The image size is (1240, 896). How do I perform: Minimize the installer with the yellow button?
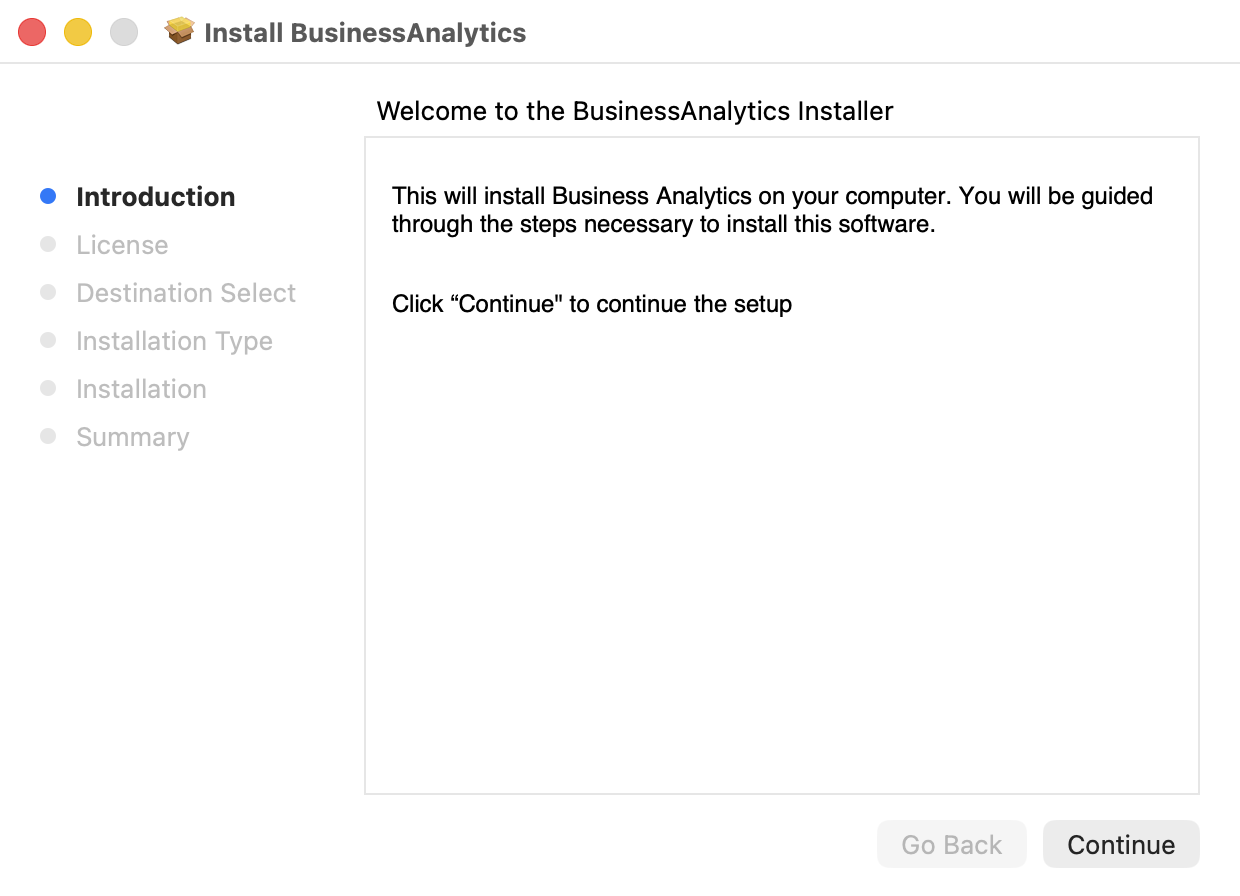click(78, 32)
